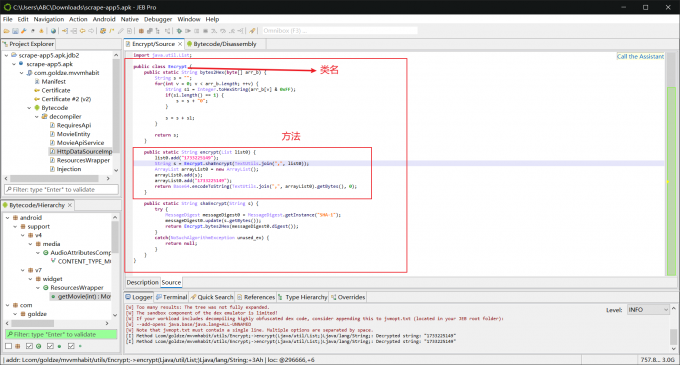
Task: Collapse the com.goldze.mvvmhabit node
Action: [x=21, y=73]
